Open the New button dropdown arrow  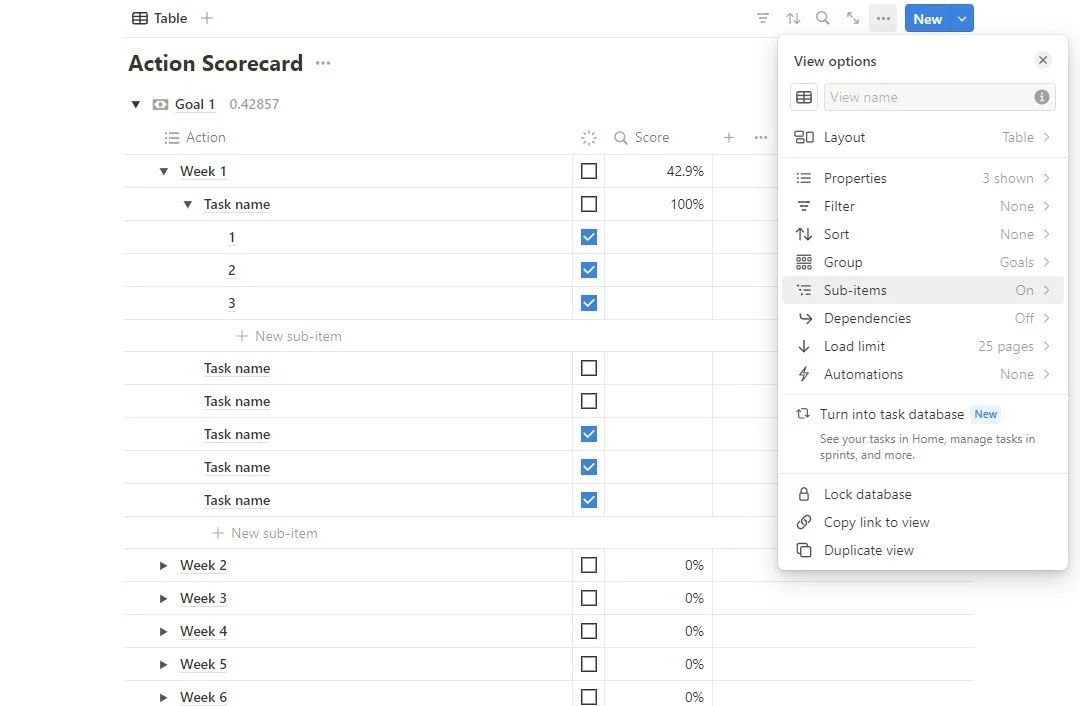click(962, 18)
